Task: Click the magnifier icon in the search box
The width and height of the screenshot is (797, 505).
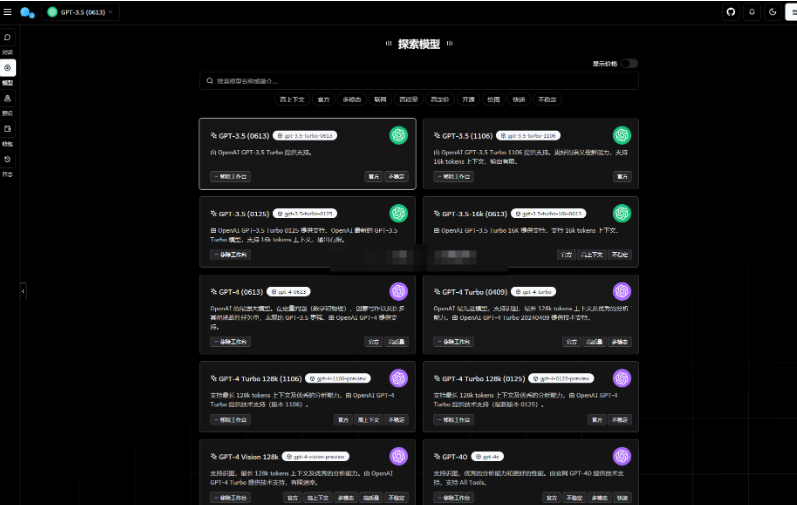Action: point(209,81)
